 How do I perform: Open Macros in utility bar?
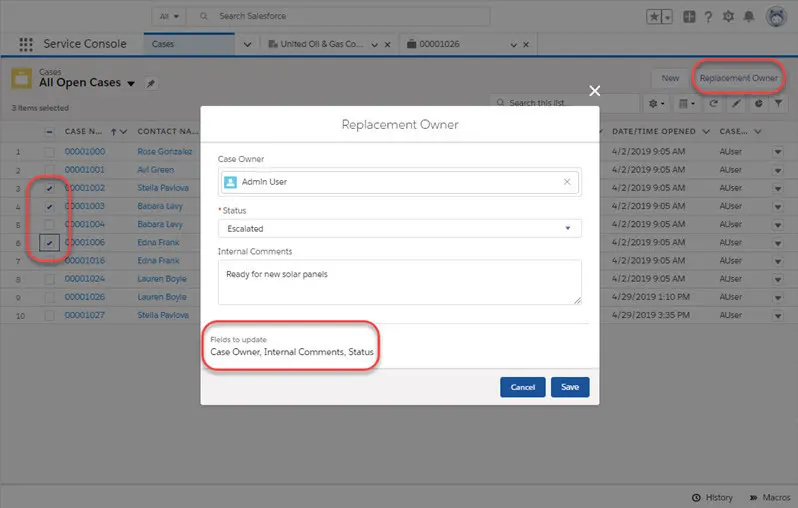pos(770,497)
